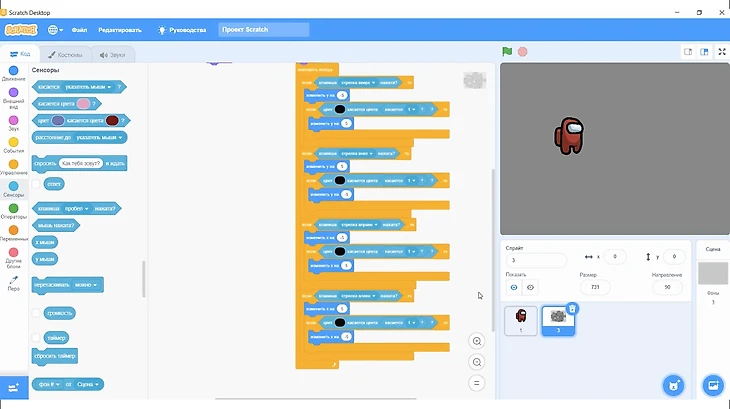The width and height of the screenshot is (730, 409).
Task: Select the Внешний вид block category
Action: [x=14, y=97]
